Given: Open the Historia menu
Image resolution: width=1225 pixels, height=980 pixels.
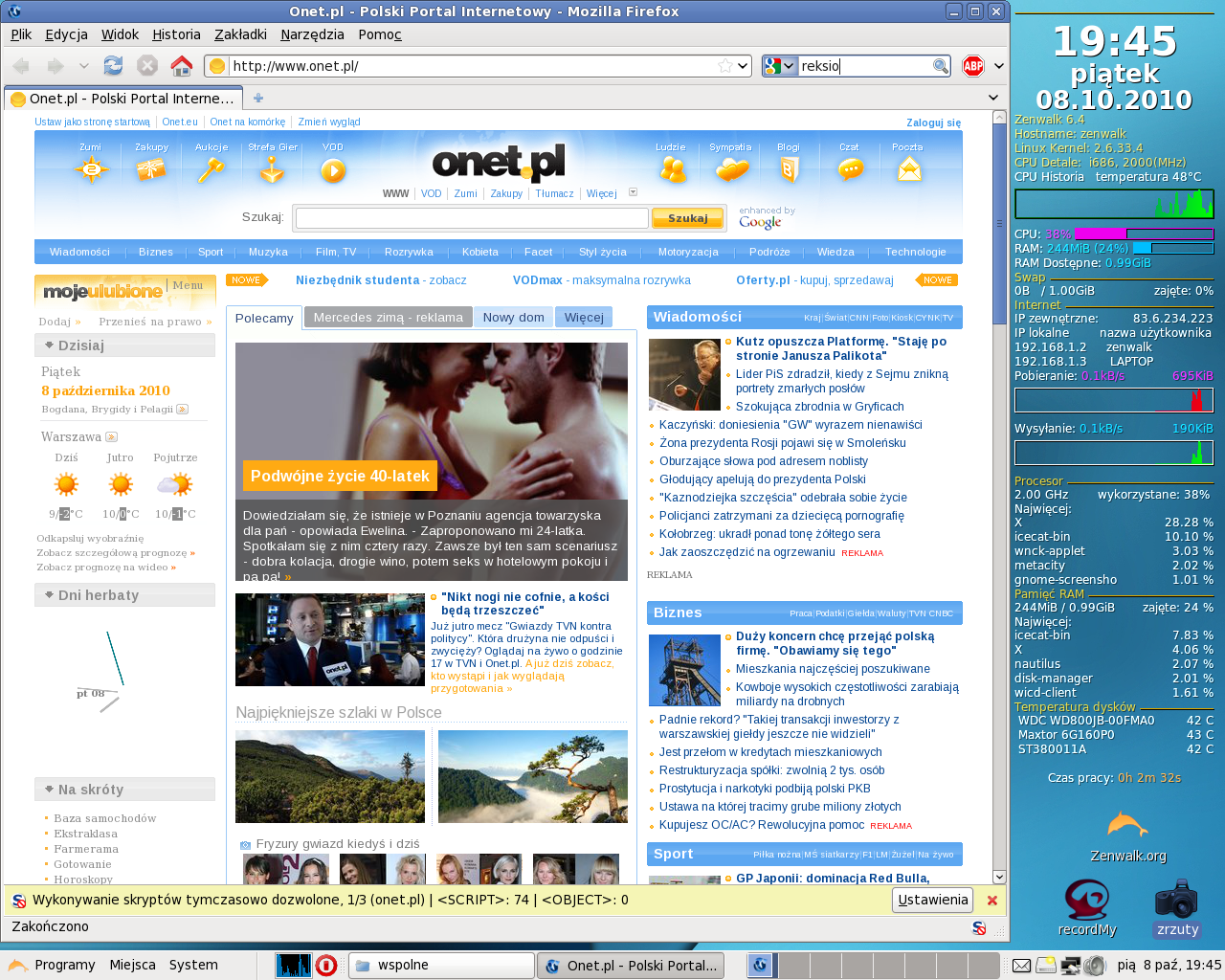Looking at the screenshot, I should (x=177, y=34).
